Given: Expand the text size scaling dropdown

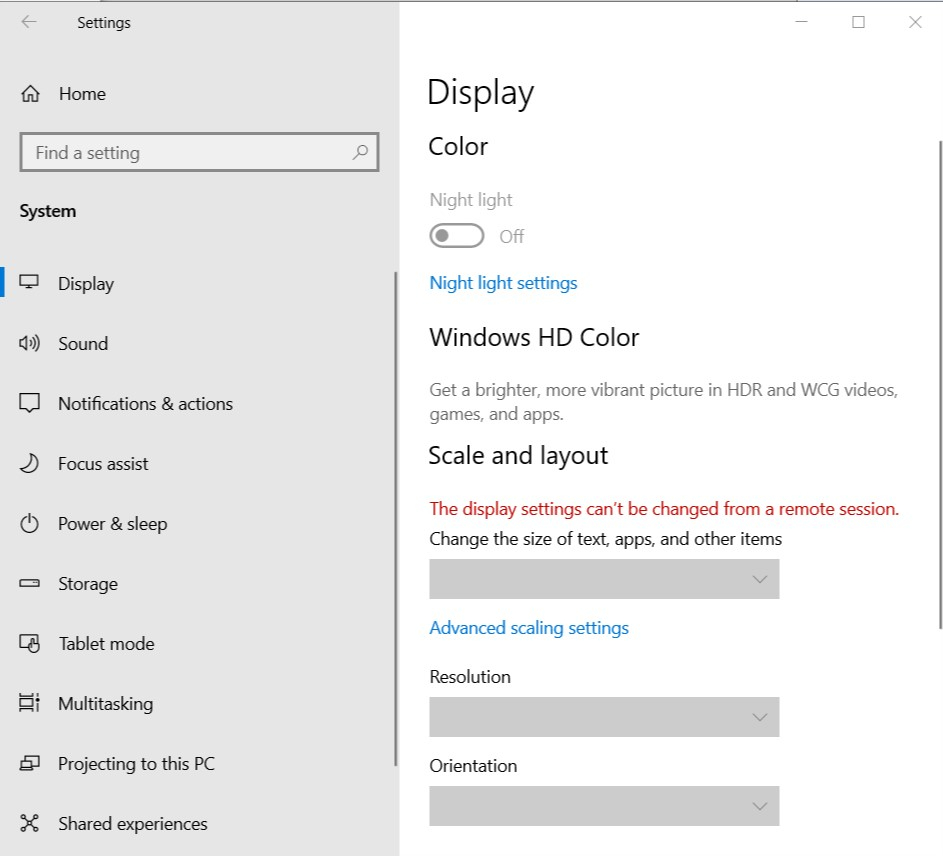Looking at the screenshot, I should [604, 579].
